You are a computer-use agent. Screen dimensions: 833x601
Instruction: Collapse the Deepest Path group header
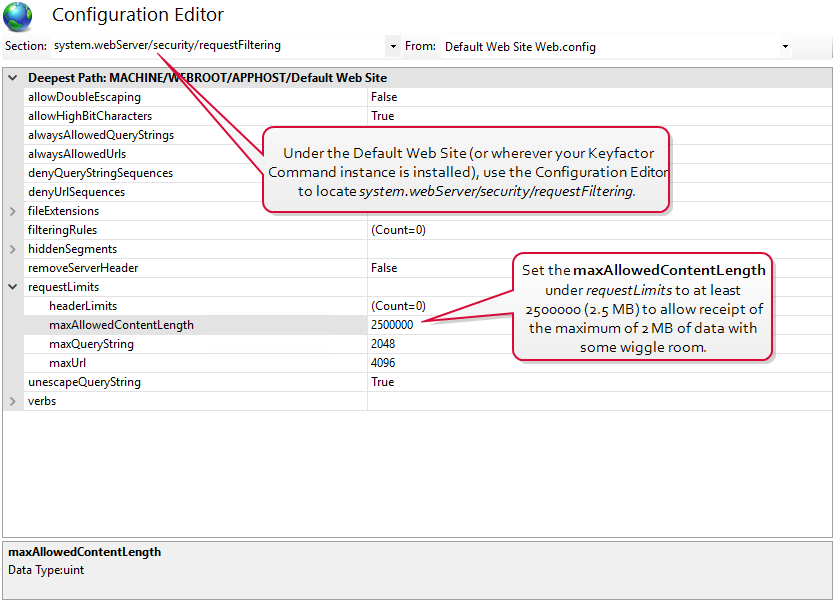click(13, 78)
